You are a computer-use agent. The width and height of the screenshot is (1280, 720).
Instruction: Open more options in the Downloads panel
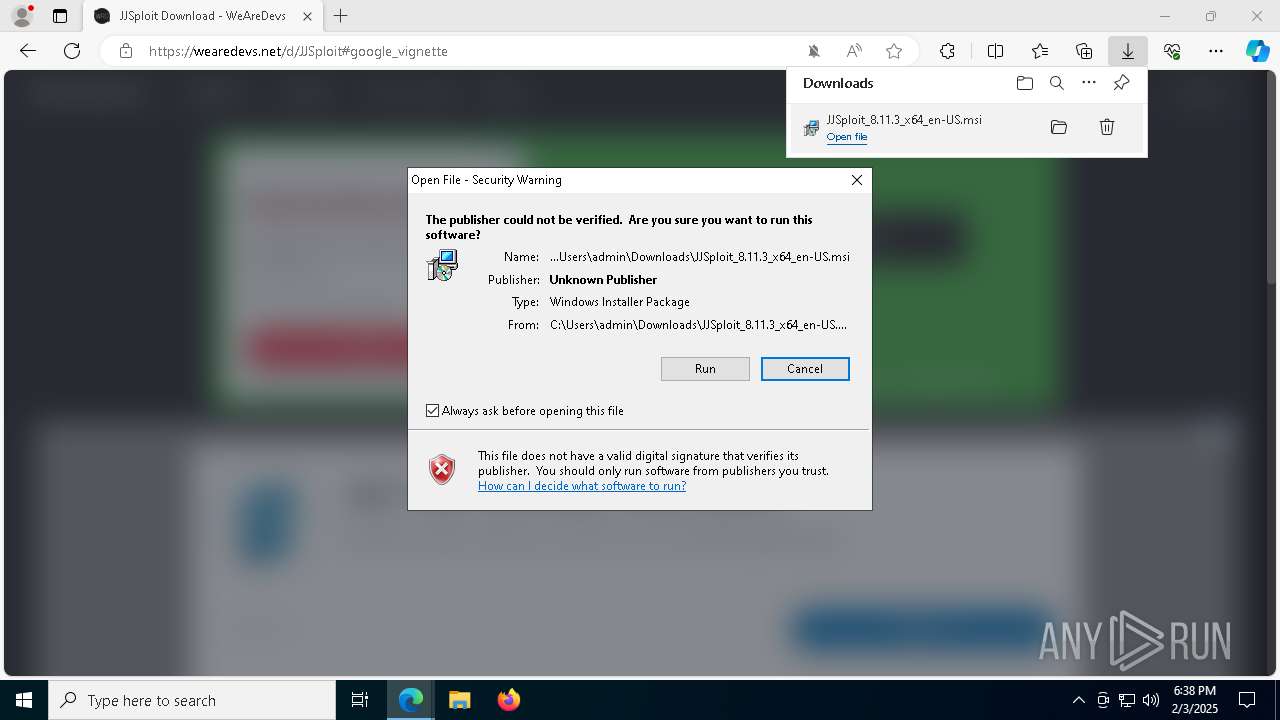point(1089,83)
